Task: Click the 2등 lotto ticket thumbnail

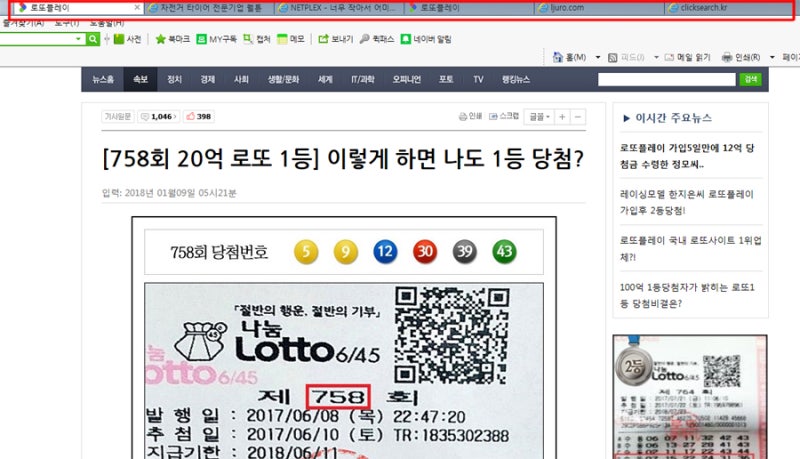Action: coord(690,397)
